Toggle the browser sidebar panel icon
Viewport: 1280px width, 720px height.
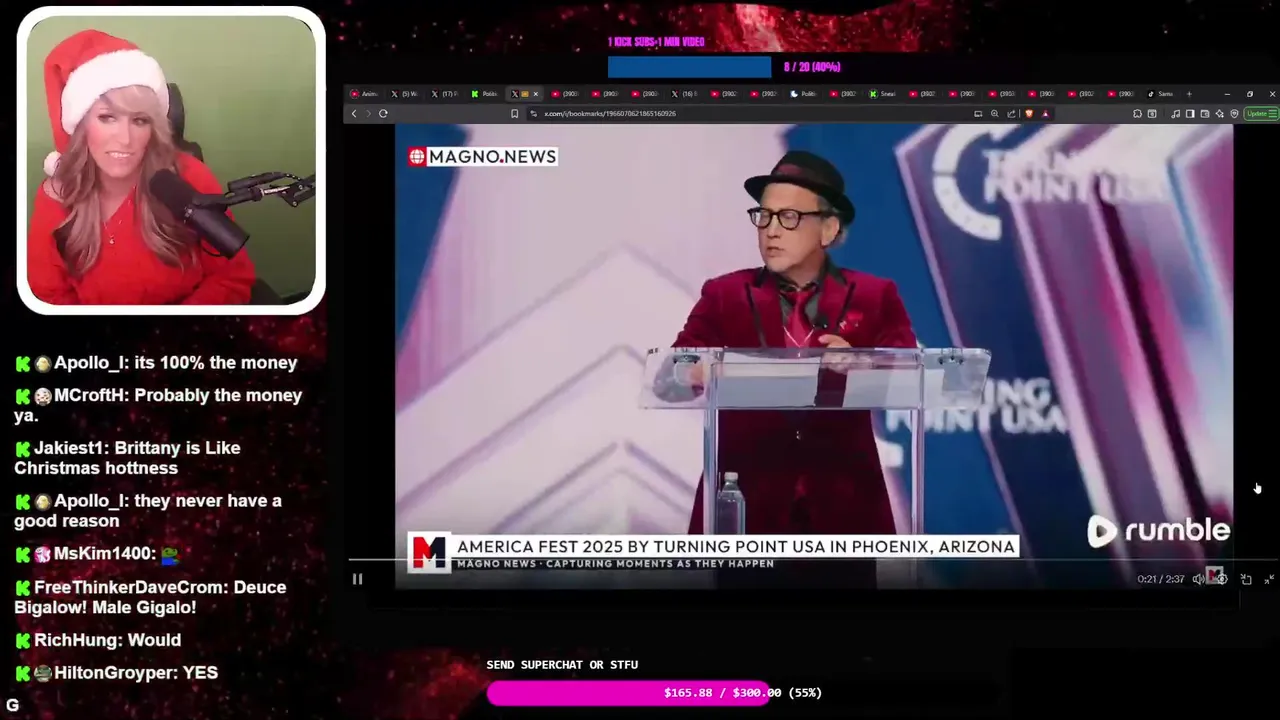(x=1190, y=114)
